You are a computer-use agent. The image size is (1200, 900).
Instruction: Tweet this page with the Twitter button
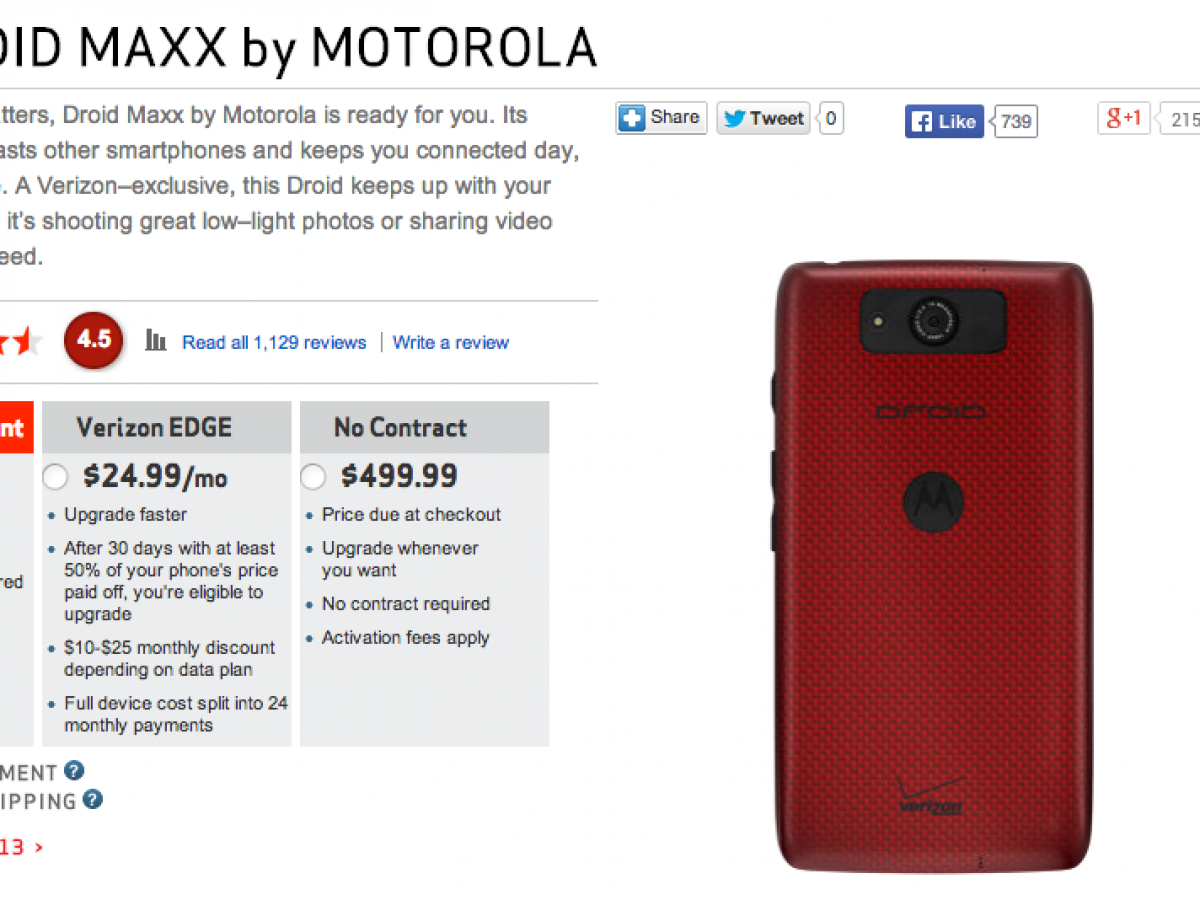click(763, 118)
